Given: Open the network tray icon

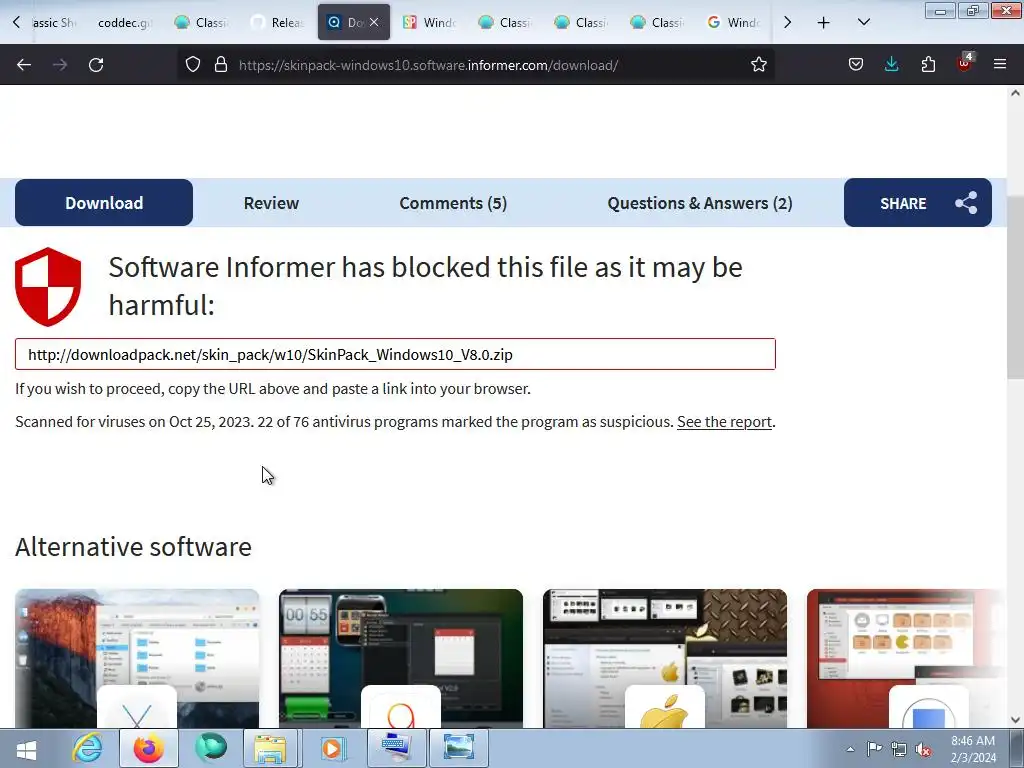Looking at the screenshot, I should click(899, 749).
